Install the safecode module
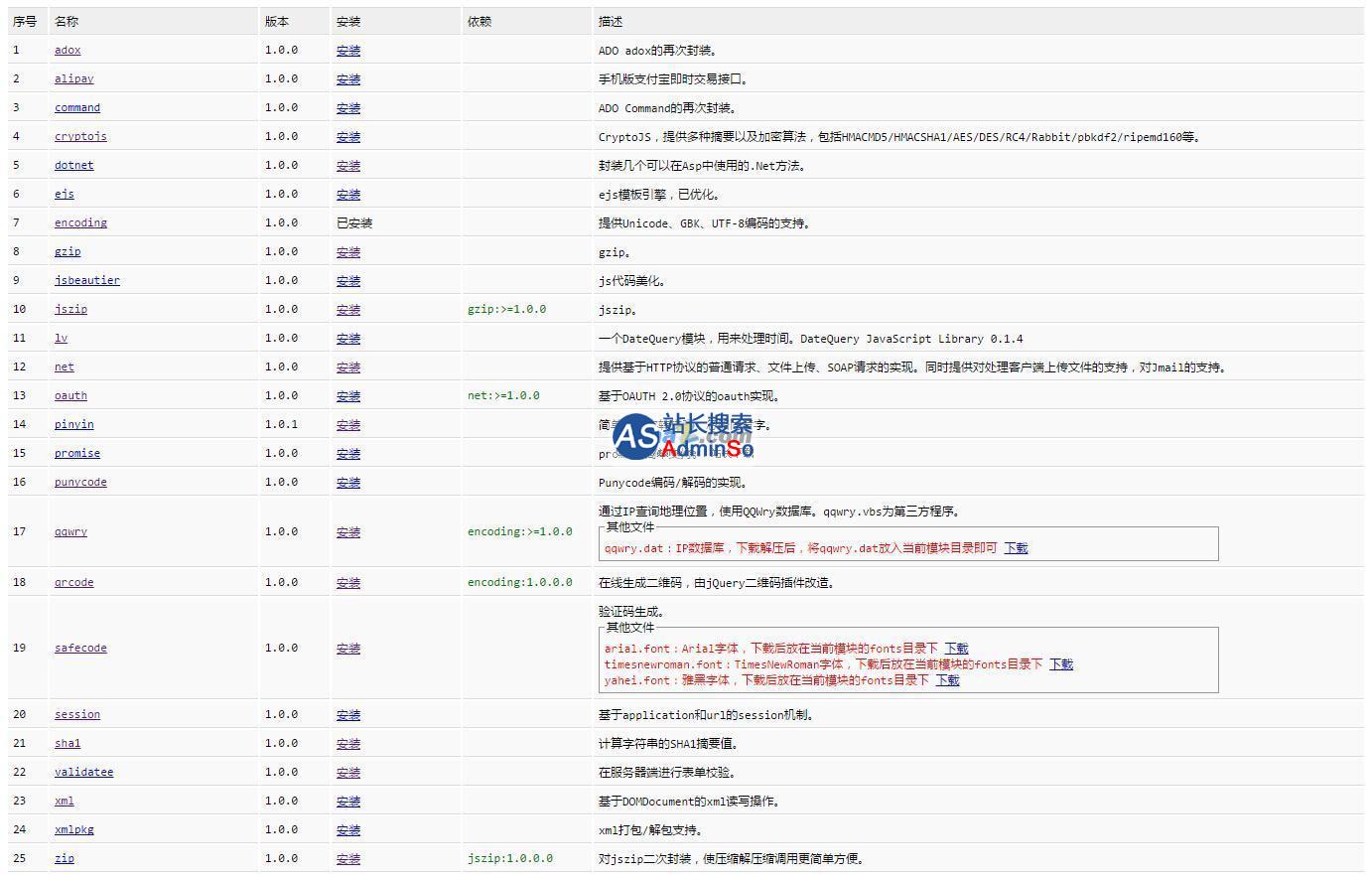 point(348,648)
